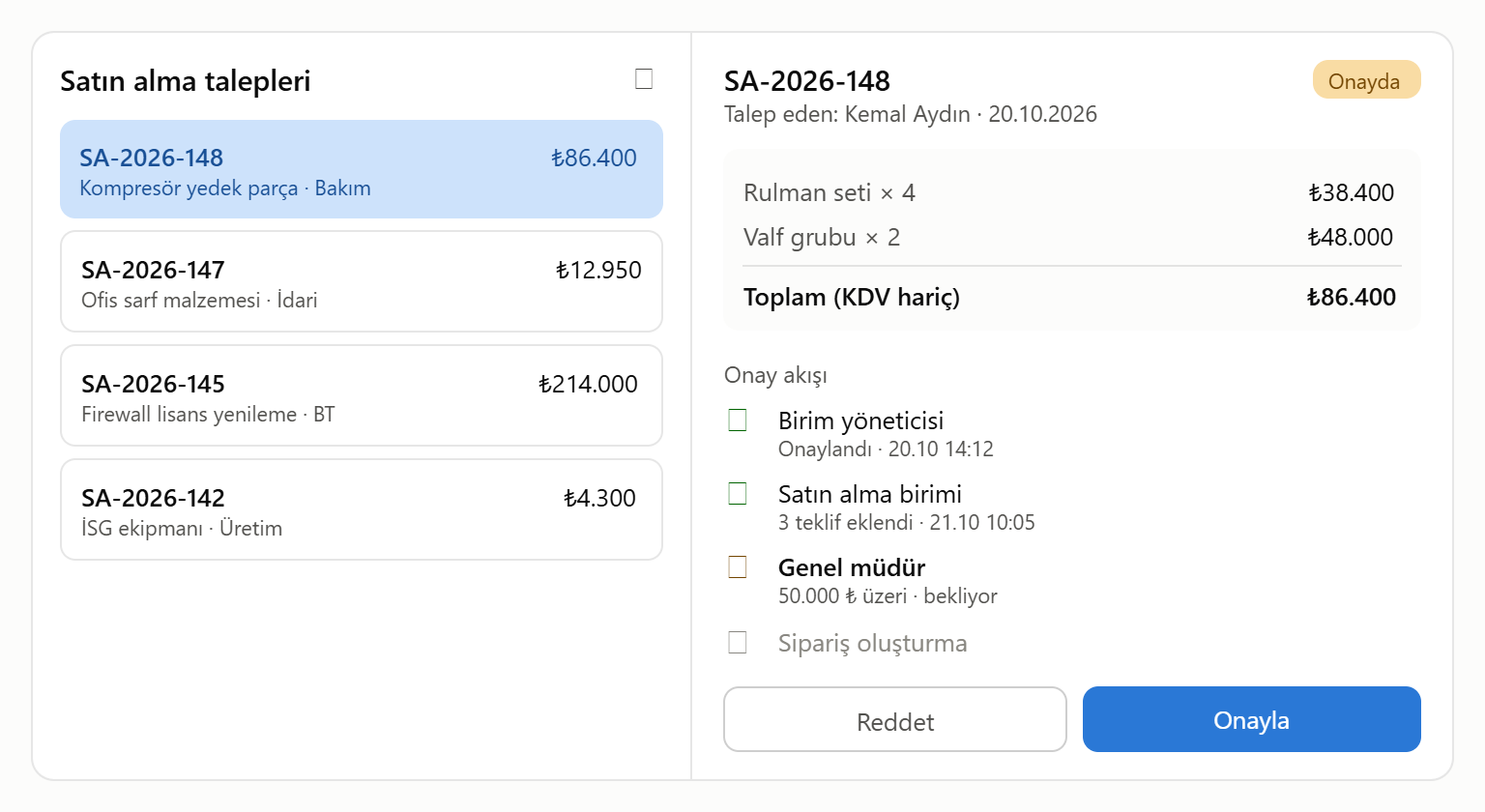Click the text "50.000 ₺ üzeri · bekliyor"
Viewport: 1485px width, 812px height.
pyautogui.click(x=888, y=595)
